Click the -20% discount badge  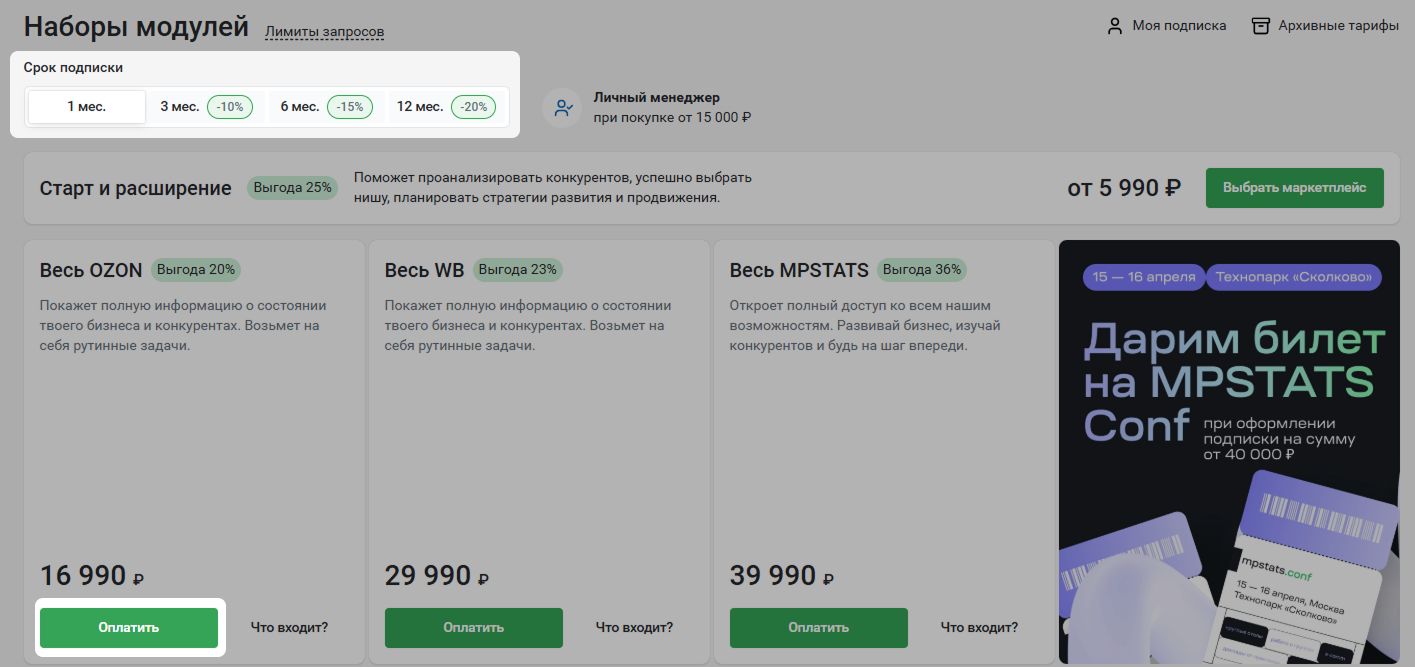coord(473,107)
